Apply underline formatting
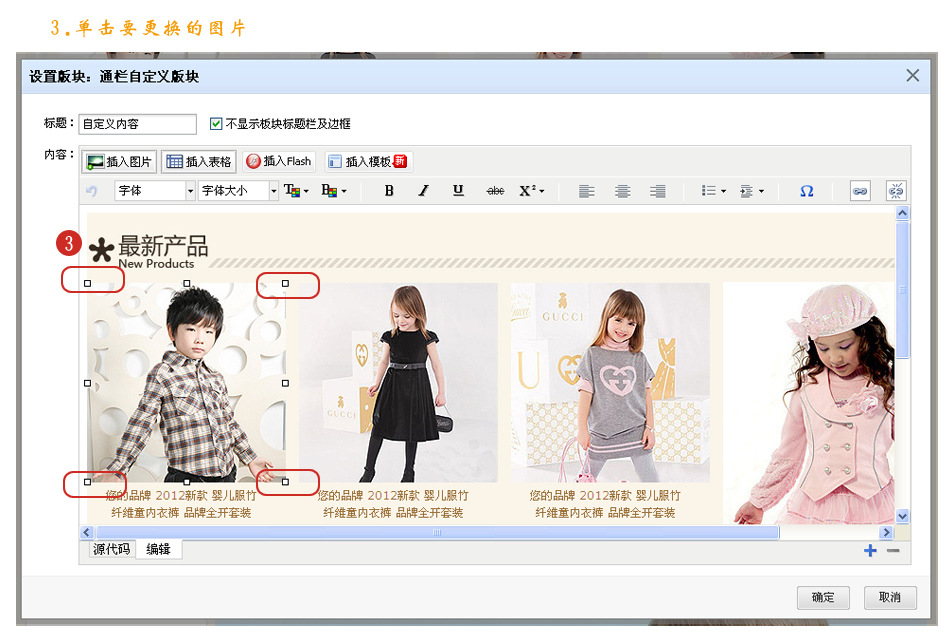 [458, 191]
